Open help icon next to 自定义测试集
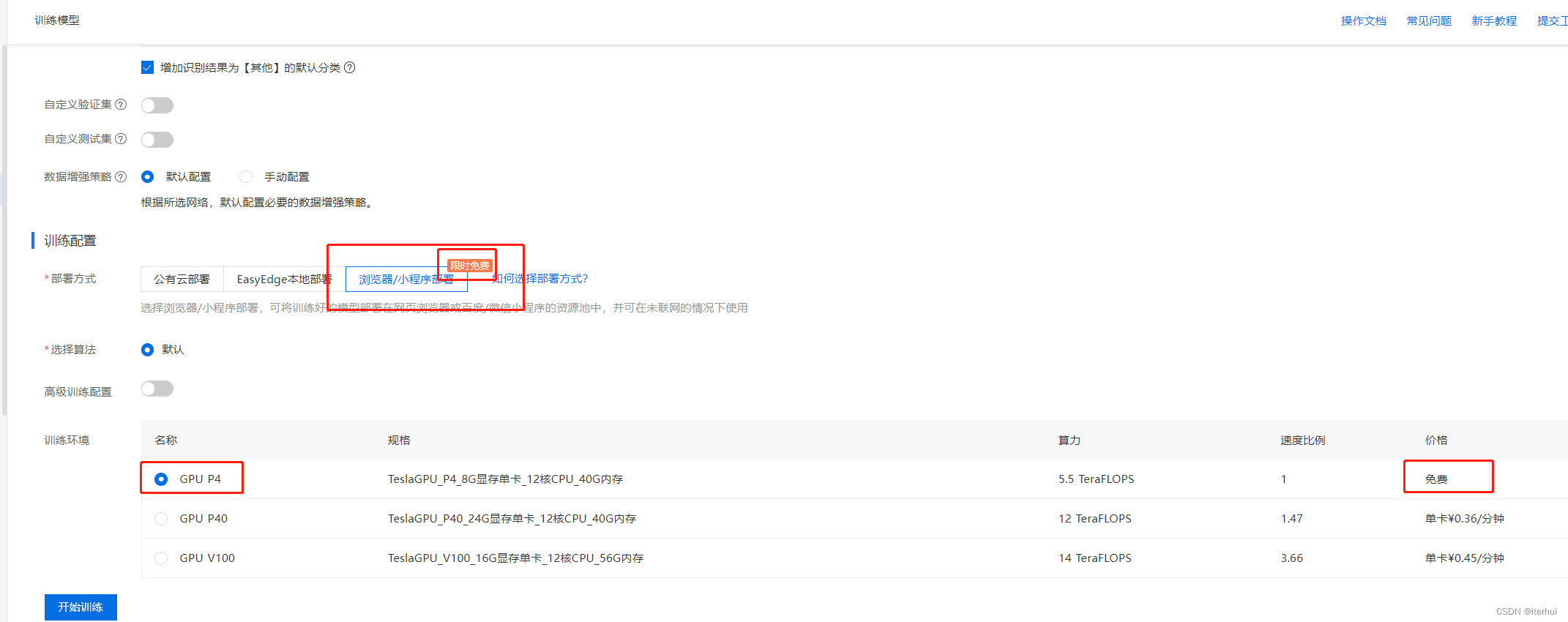The height and width of the screenshot is (622, 1568). 121,139
